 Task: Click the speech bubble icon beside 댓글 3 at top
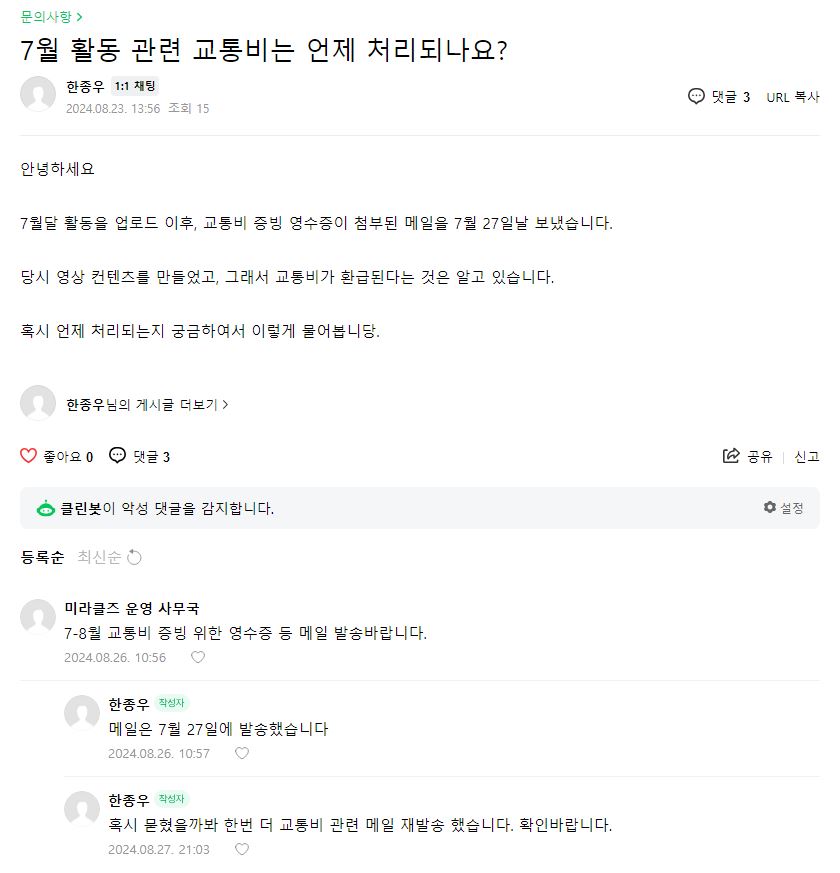point(697,96)
